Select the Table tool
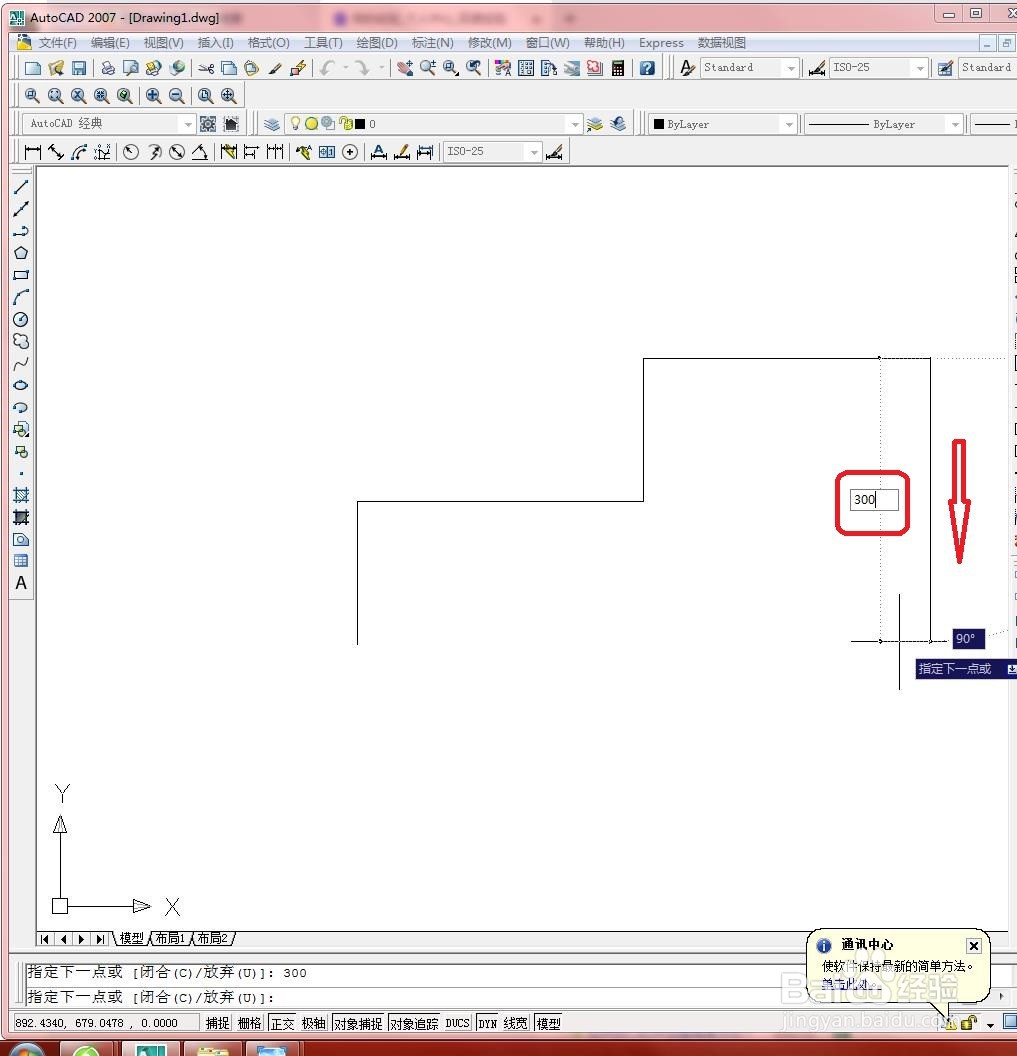This screenshot has height=1056, width=1017. pos(21,561)
